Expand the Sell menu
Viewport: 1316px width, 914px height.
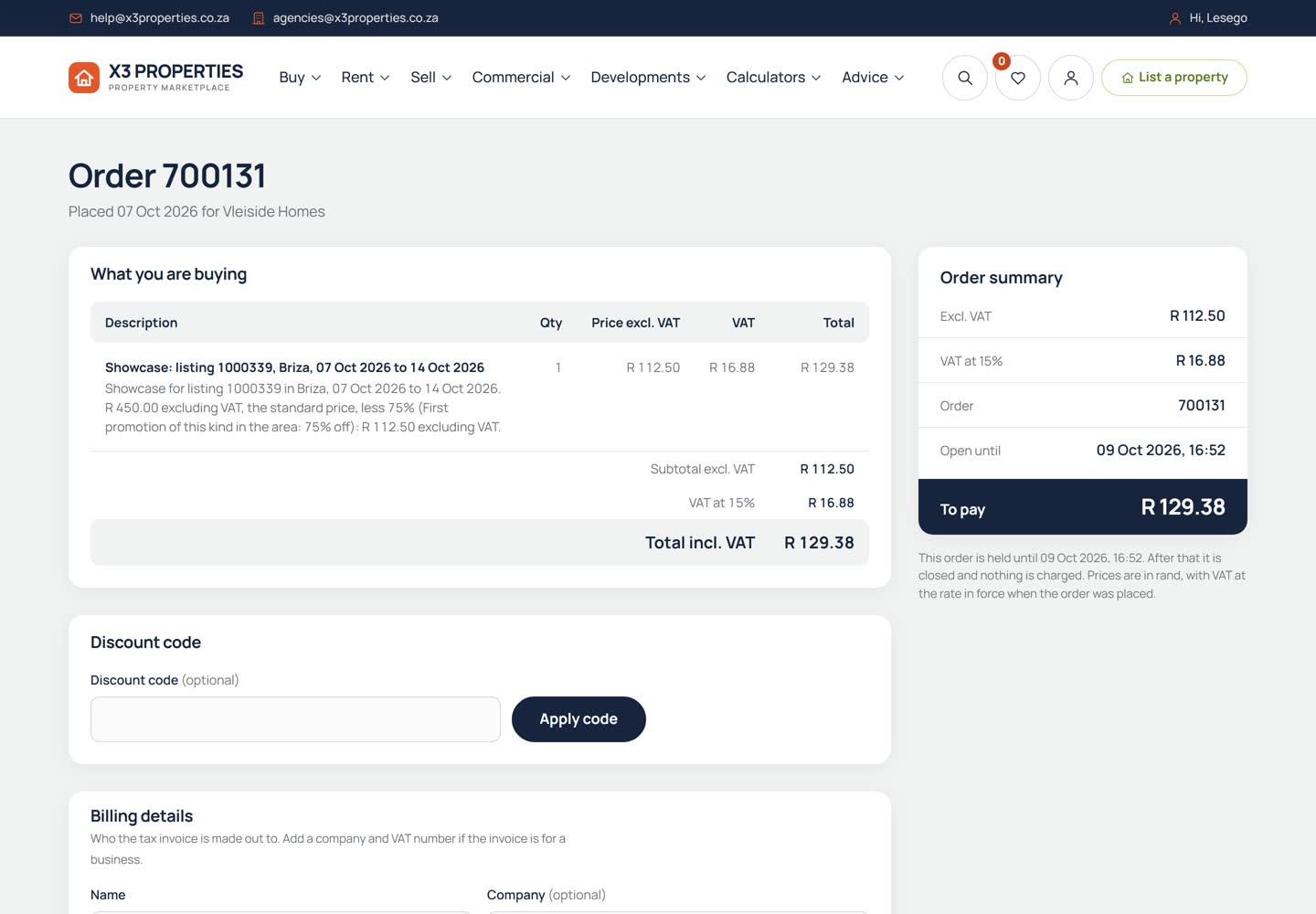431,78
